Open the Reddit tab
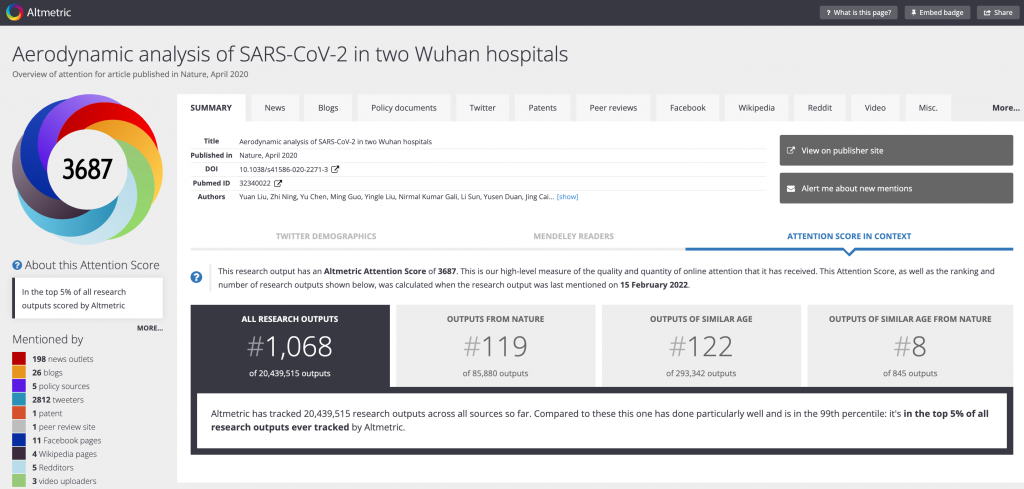Image resolution: width=1024 pixels, height=489 pixels. (820, 108)
